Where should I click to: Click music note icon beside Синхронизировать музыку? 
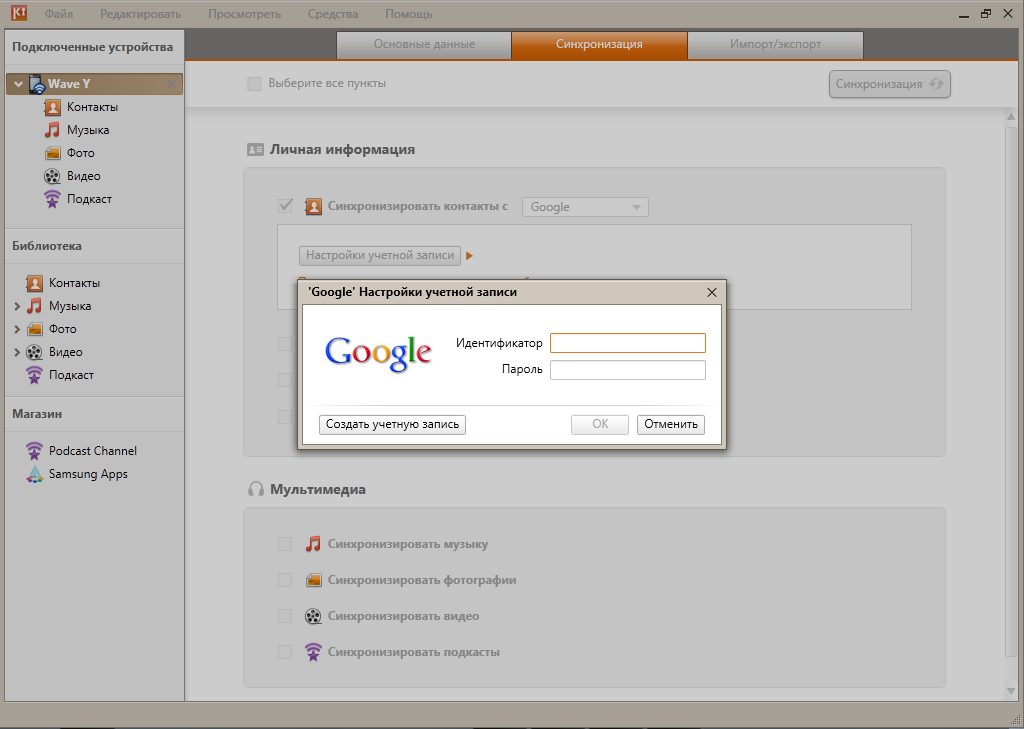pos(313,543)
